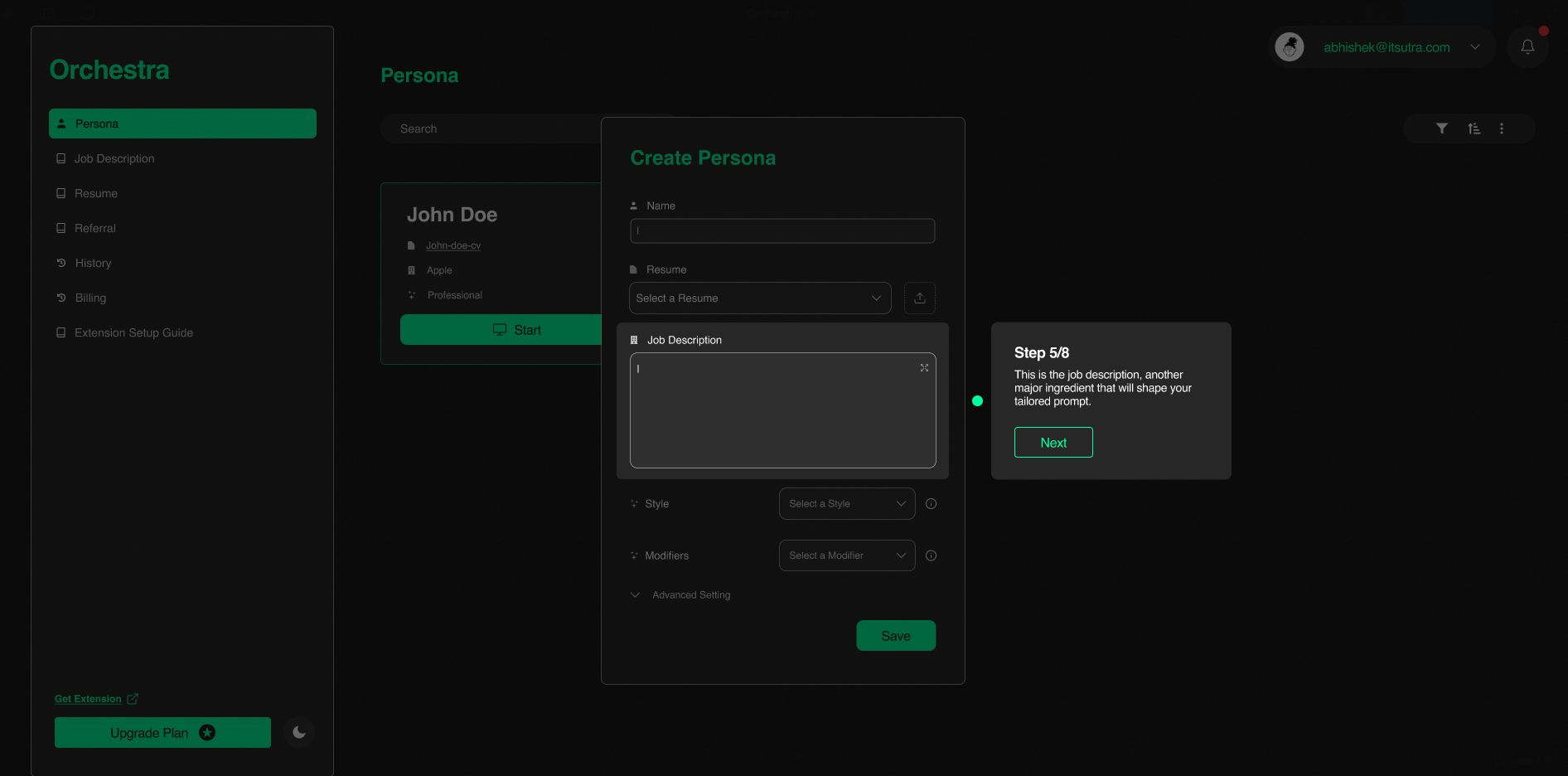
Task: Open the Persona sidebar item
Action: click(182, 124)
